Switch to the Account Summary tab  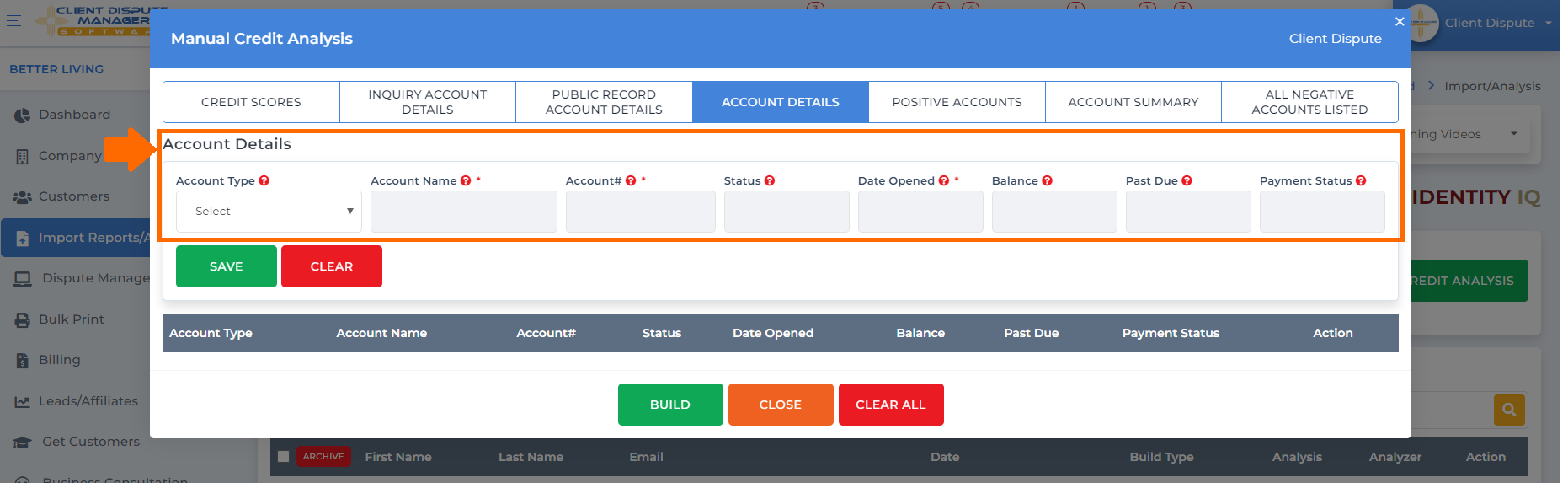1133,102
